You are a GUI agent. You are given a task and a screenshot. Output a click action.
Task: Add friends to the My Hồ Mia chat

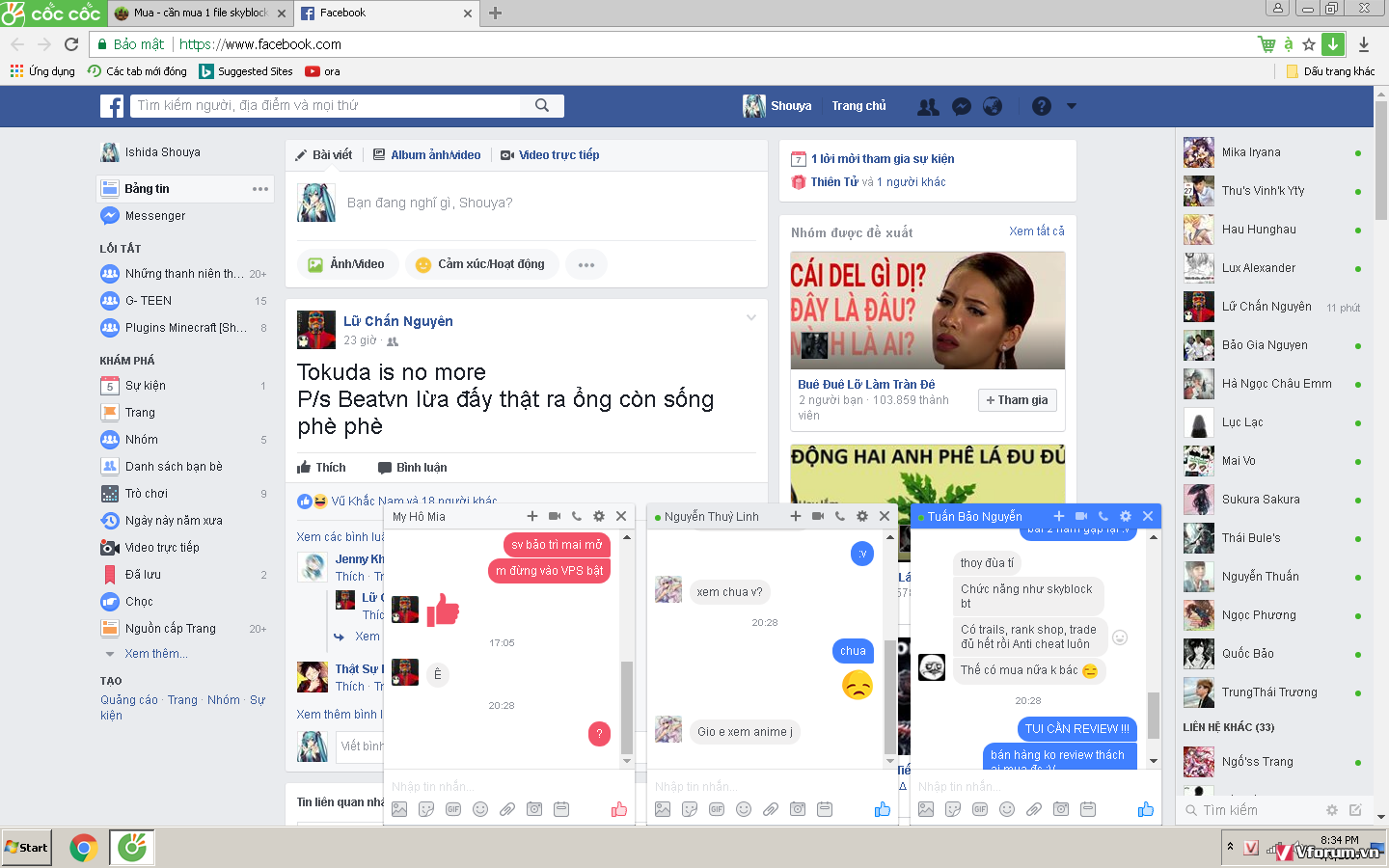point(532,517)
